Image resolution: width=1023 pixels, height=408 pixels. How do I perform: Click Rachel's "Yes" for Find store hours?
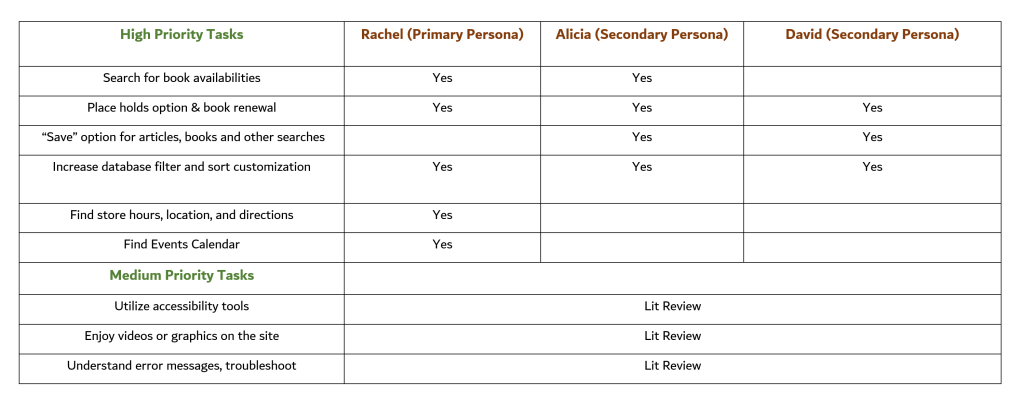(x=442, y=215)
